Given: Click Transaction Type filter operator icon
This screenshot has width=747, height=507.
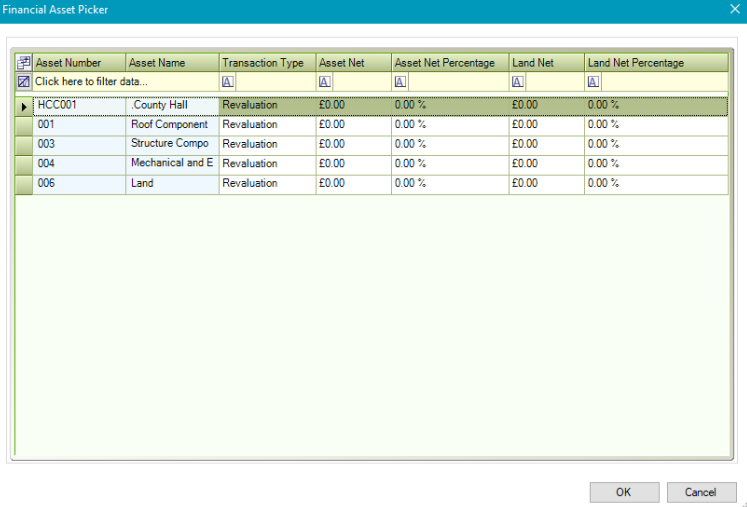Looking at the screenshot, I should (x=228, y=82).
